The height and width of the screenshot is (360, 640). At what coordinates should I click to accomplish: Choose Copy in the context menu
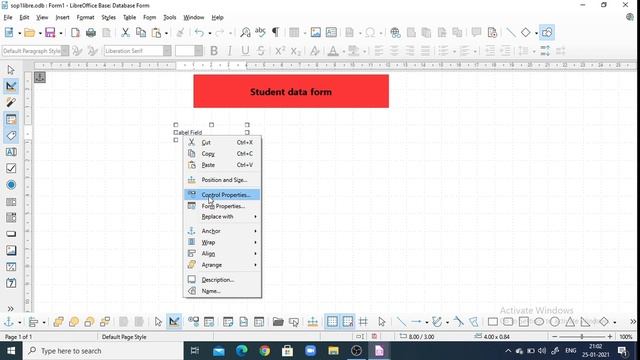[x=222, y=154]
